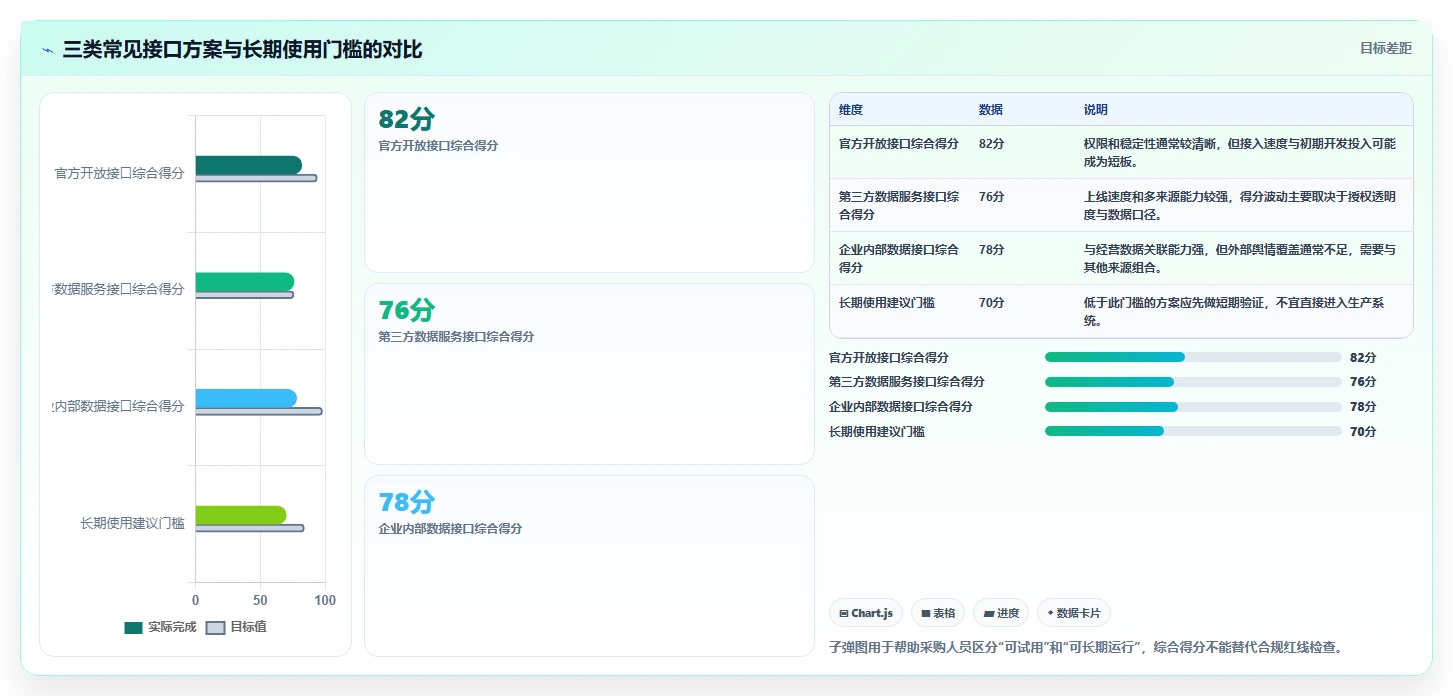1453x696 pixels.
Task: Click description starting 权限和稳定性通常较清晰
Action: click(x=1240, y=152)
